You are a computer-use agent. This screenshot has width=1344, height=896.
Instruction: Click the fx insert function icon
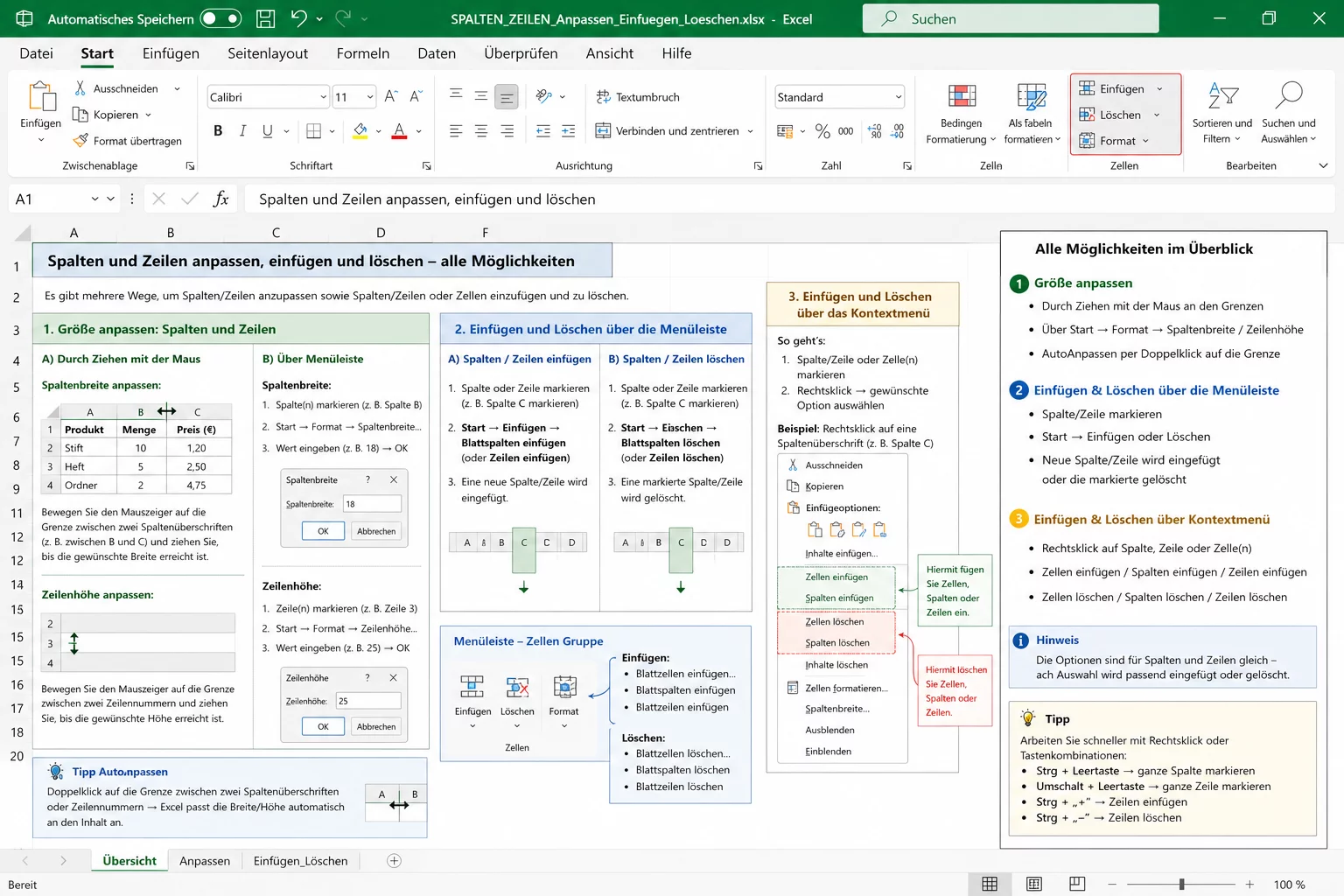221,199
